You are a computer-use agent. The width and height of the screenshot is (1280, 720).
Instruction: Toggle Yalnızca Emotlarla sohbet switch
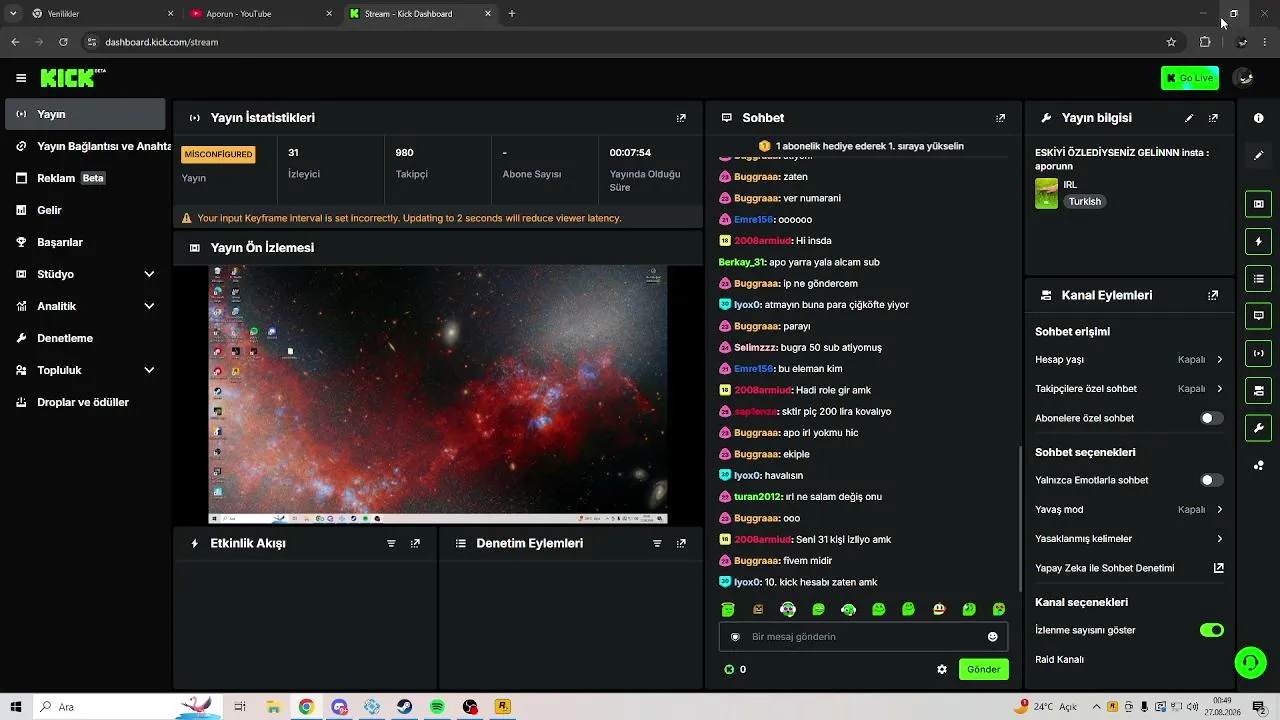(x=1211, y=480)
